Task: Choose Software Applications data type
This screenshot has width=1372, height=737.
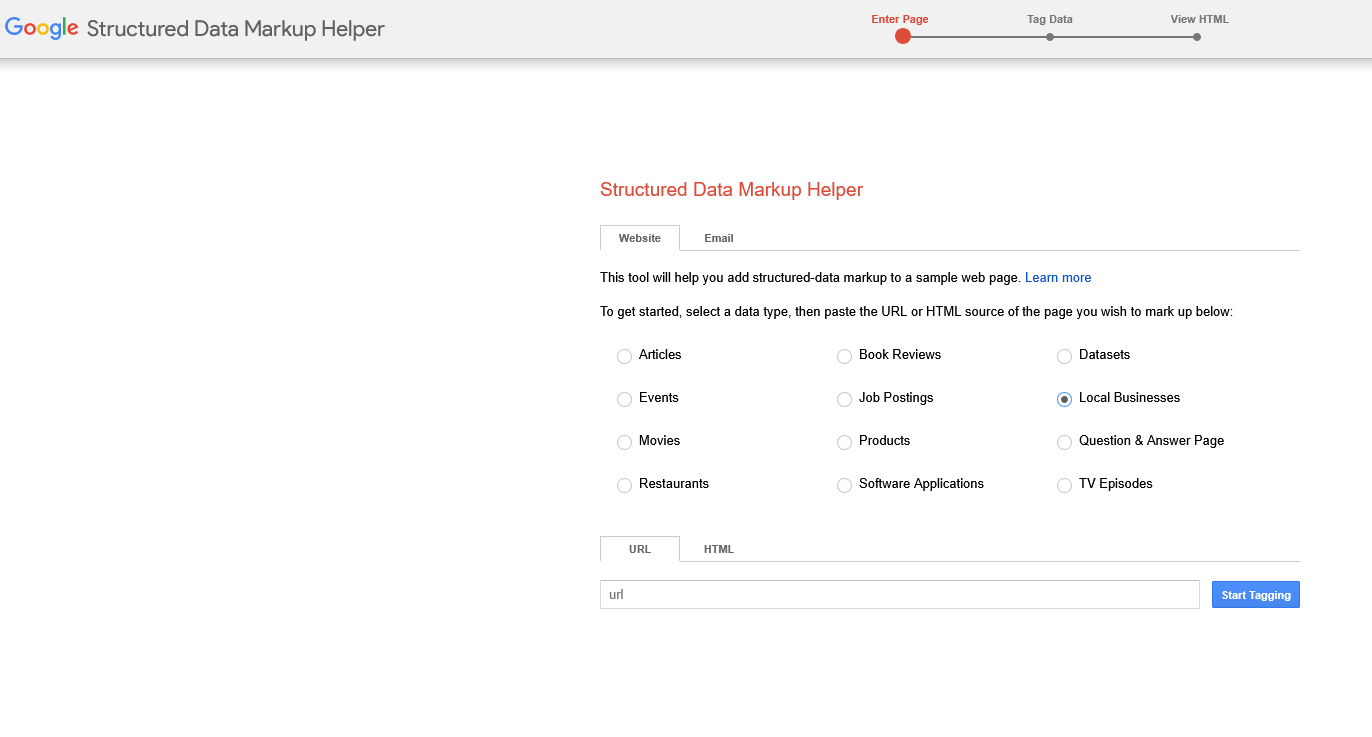Action: point(844,485)
